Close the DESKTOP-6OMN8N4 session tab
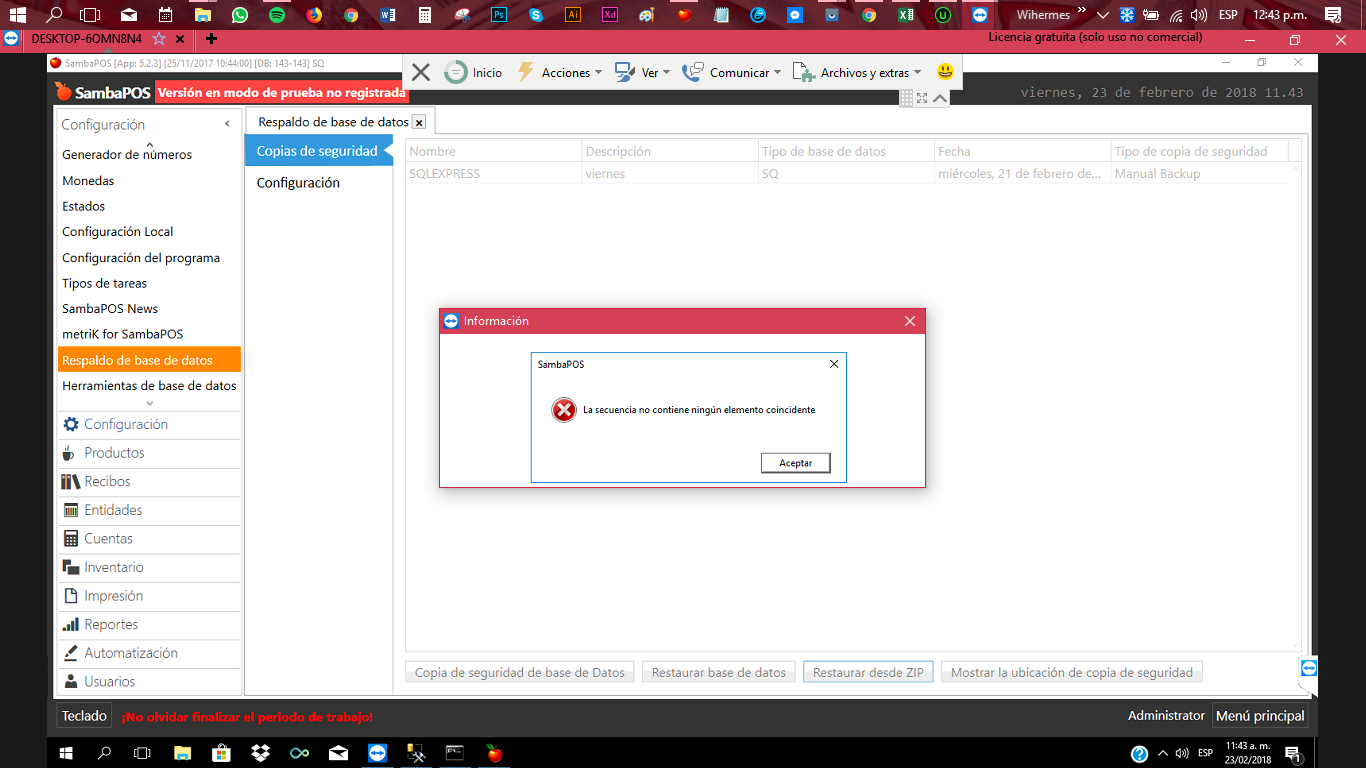Screen dimensions: 1366x768 pos(180,39)
